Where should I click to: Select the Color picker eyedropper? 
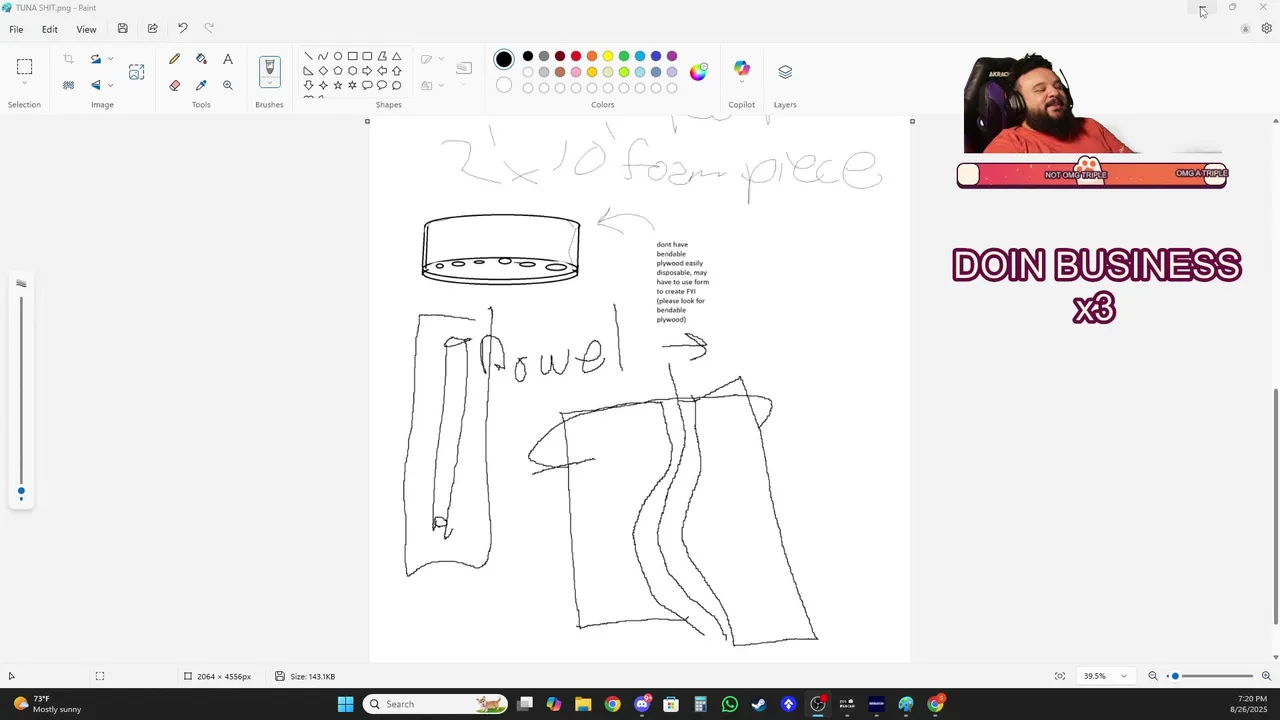201,85
